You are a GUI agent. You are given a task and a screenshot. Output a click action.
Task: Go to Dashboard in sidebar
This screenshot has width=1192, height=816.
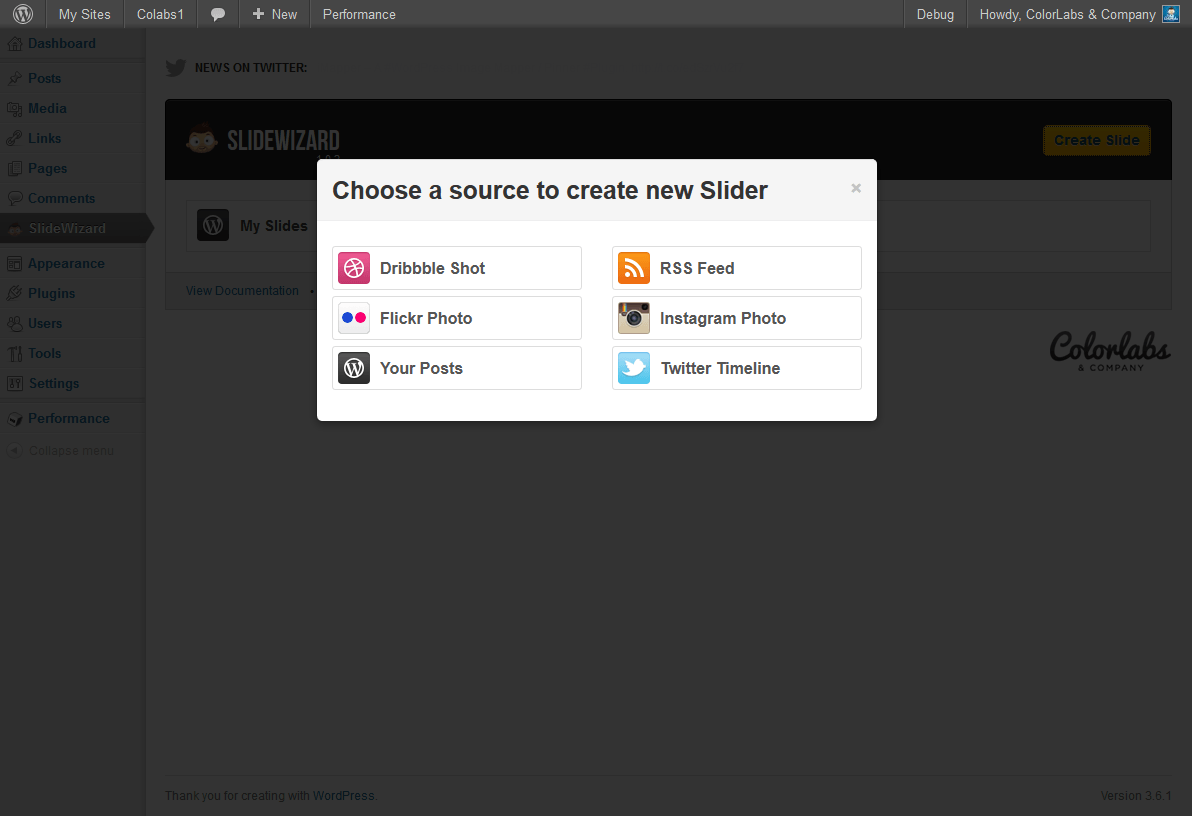[62, 44]
